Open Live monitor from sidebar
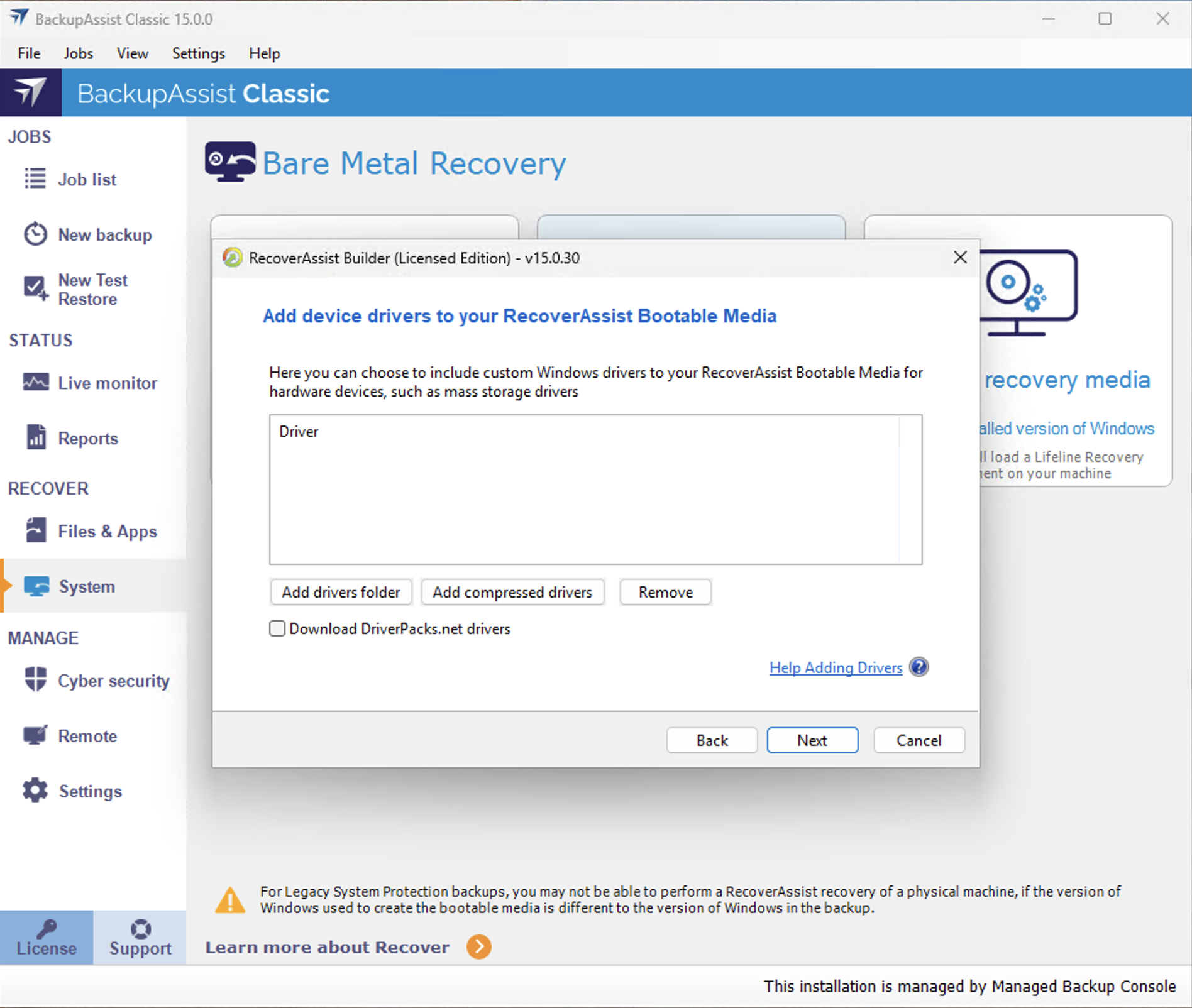1192x1008 pixels. [x=35, y=382]
